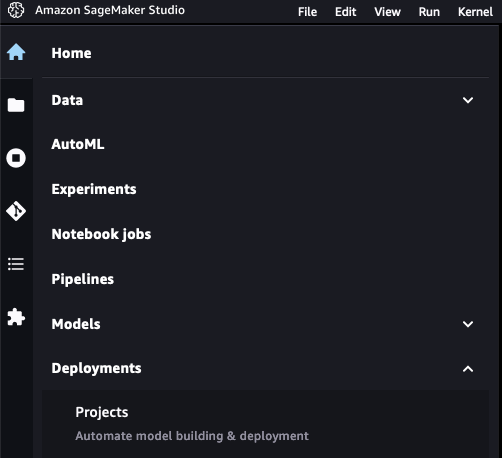
Task: Open the File menu
Action: coord(307,12)
